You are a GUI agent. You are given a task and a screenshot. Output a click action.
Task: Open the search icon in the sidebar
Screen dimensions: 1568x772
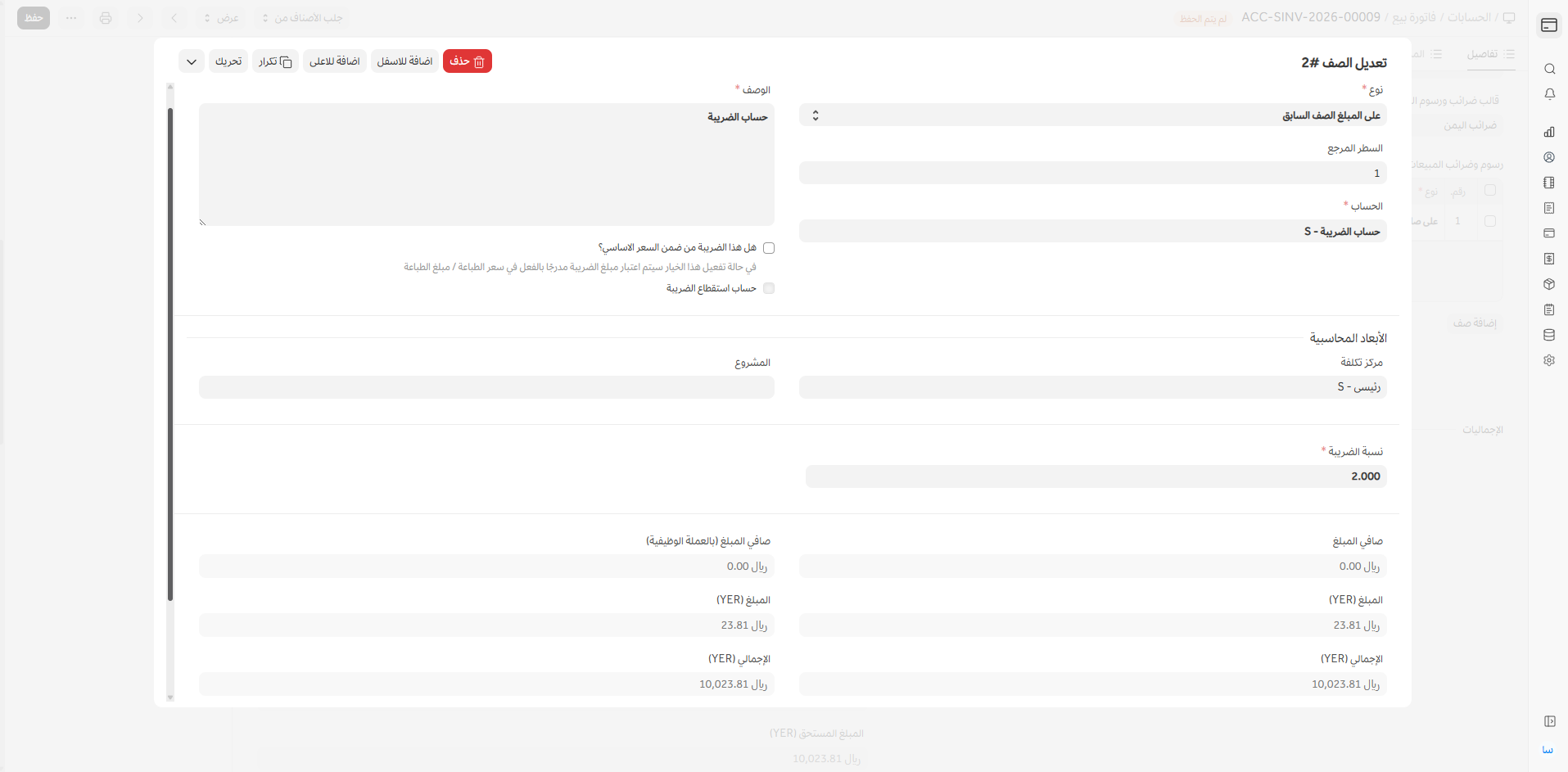point(1549,69)
